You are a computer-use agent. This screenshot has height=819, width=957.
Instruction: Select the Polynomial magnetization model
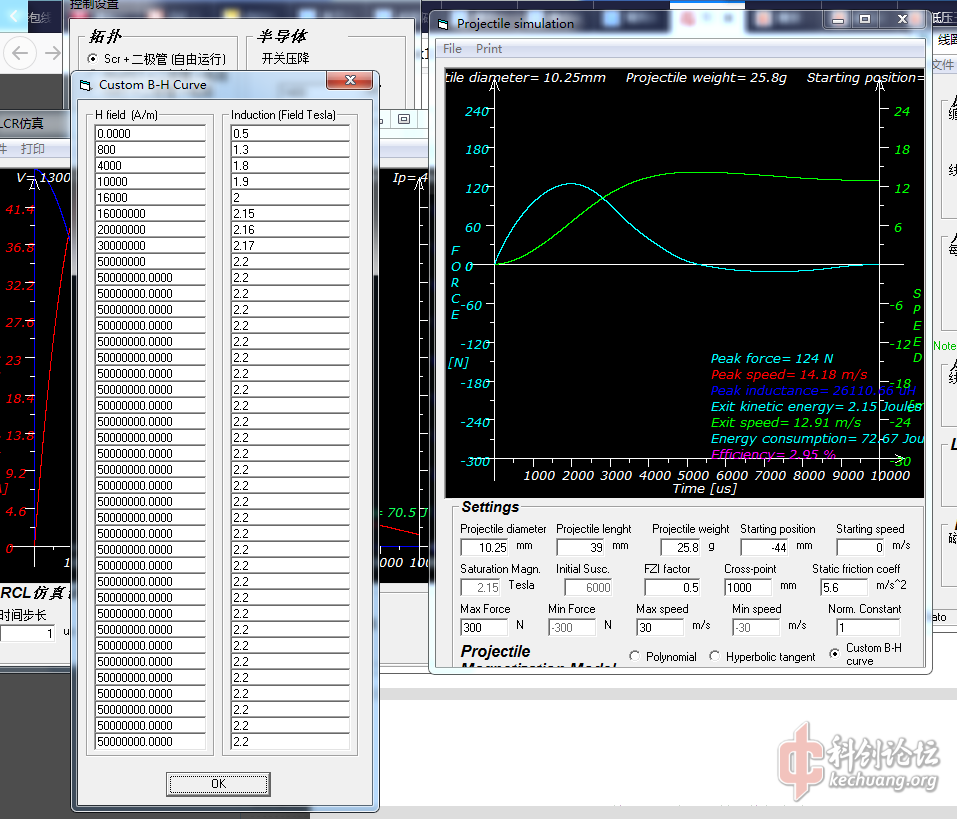pos(635,656)
